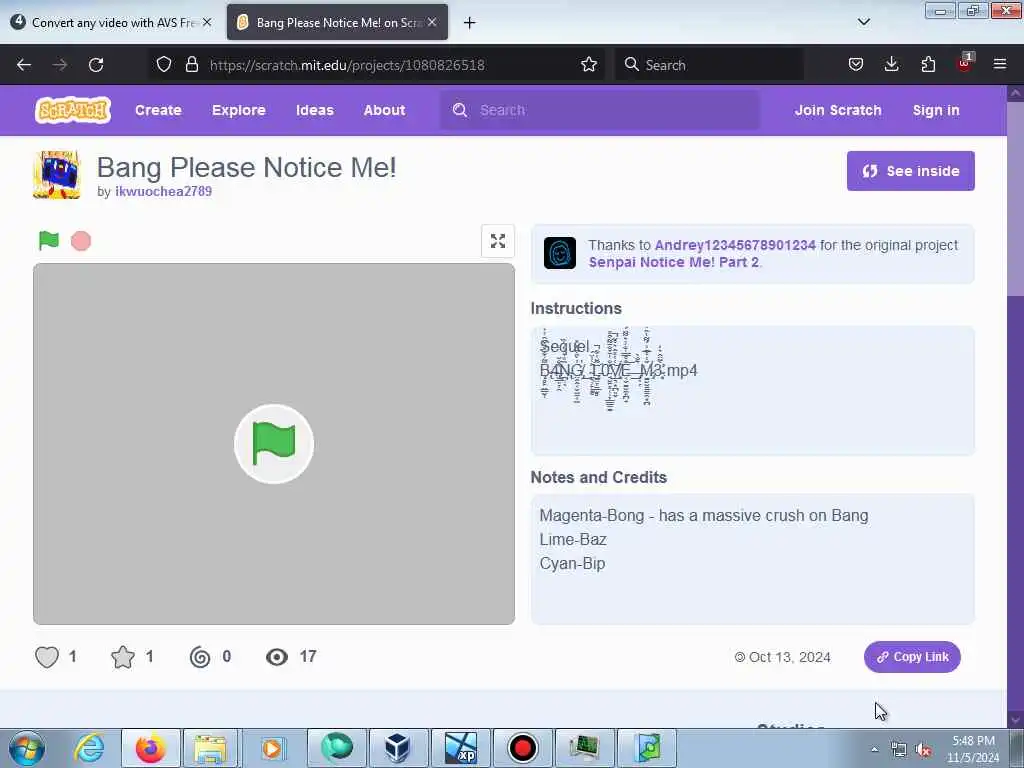Open the Ideas menu item
Screen dimensions: 1024x768
(x=315, y=110)
